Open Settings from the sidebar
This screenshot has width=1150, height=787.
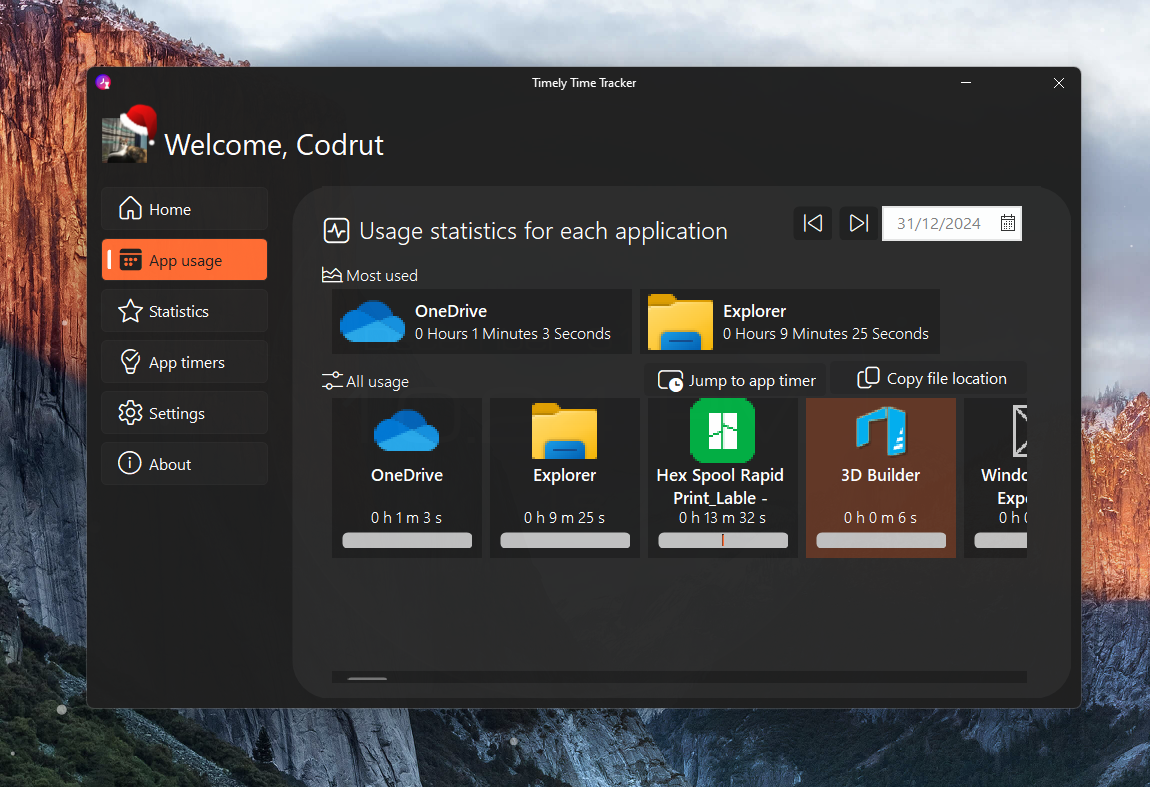(184, 413)
